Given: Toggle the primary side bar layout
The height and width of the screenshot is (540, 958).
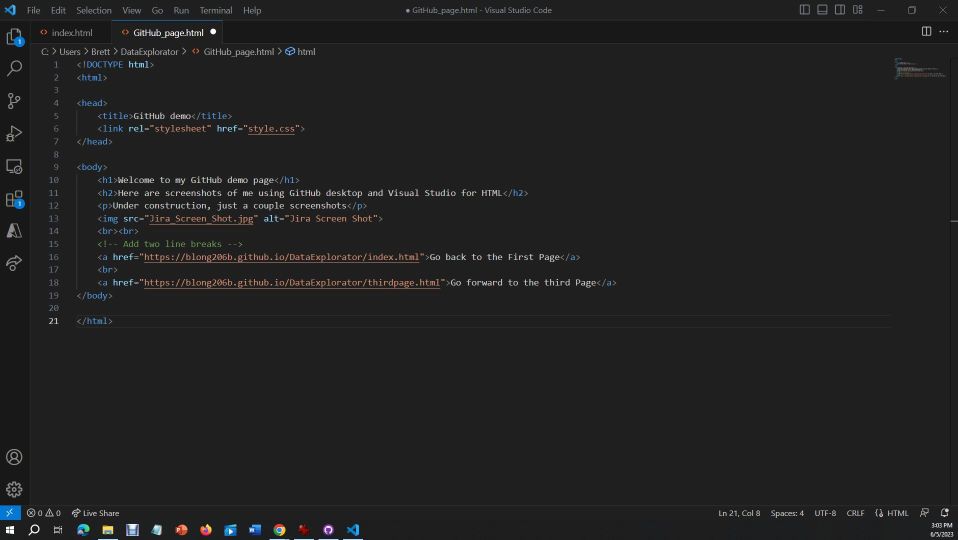Looking at the screenshot, I should (805, 10).
